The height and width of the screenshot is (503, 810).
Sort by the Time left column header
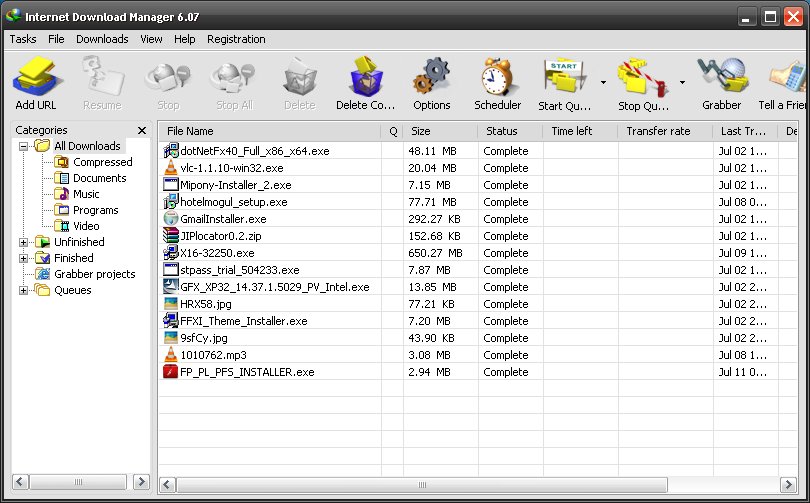pyautogui.click(x=580, y=131)
